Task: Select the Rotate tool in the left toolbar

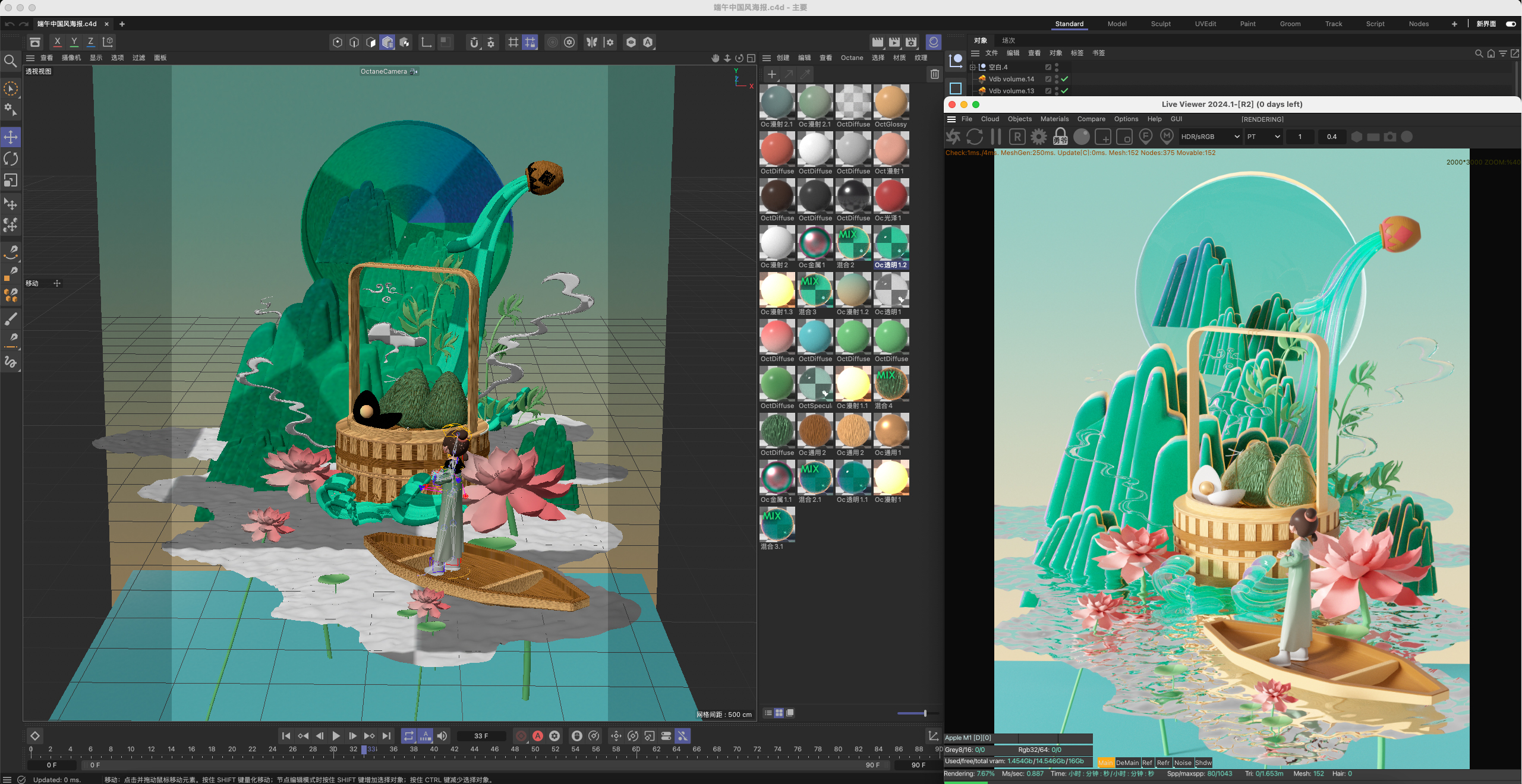Action: (x=11, y=159)
